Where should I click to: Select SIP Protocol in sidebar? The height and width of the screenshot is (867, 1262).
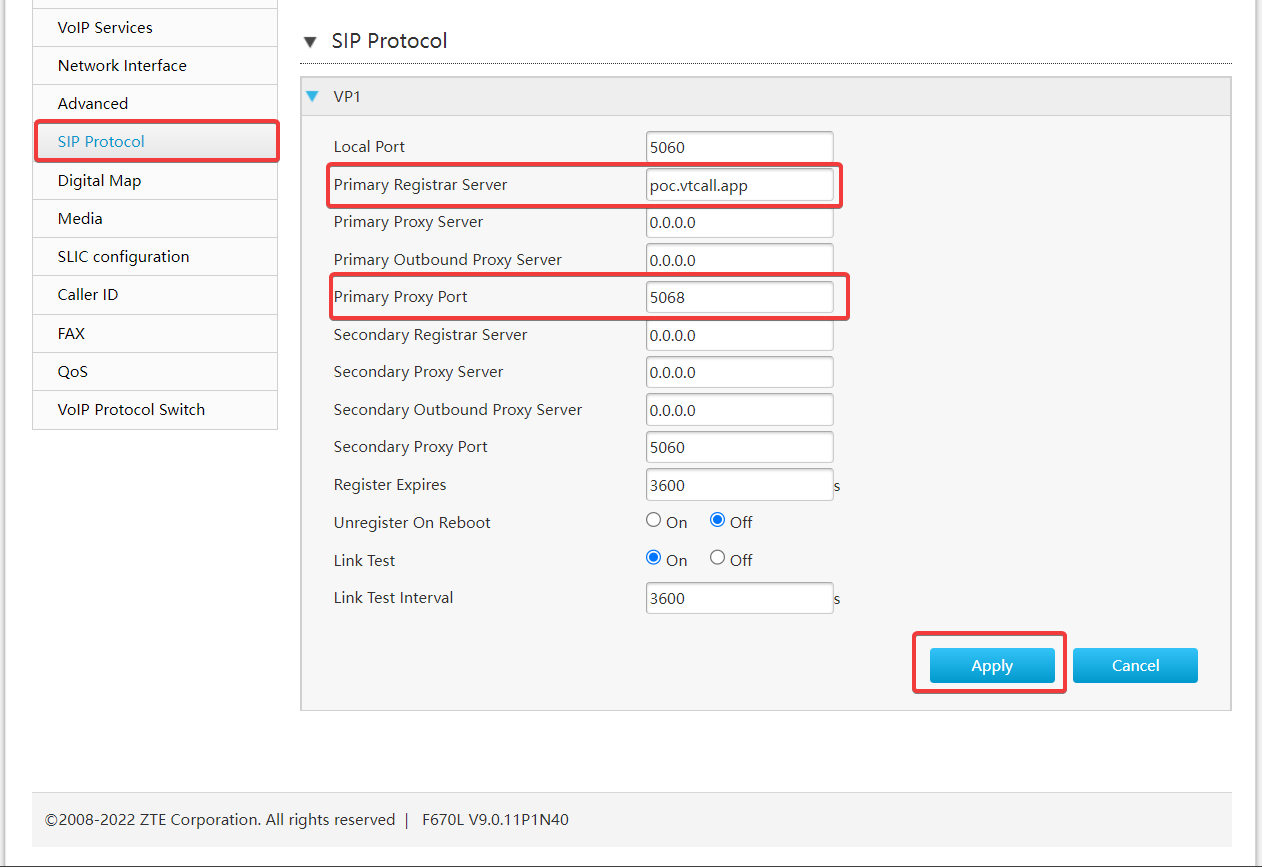(x=101, y=141)
